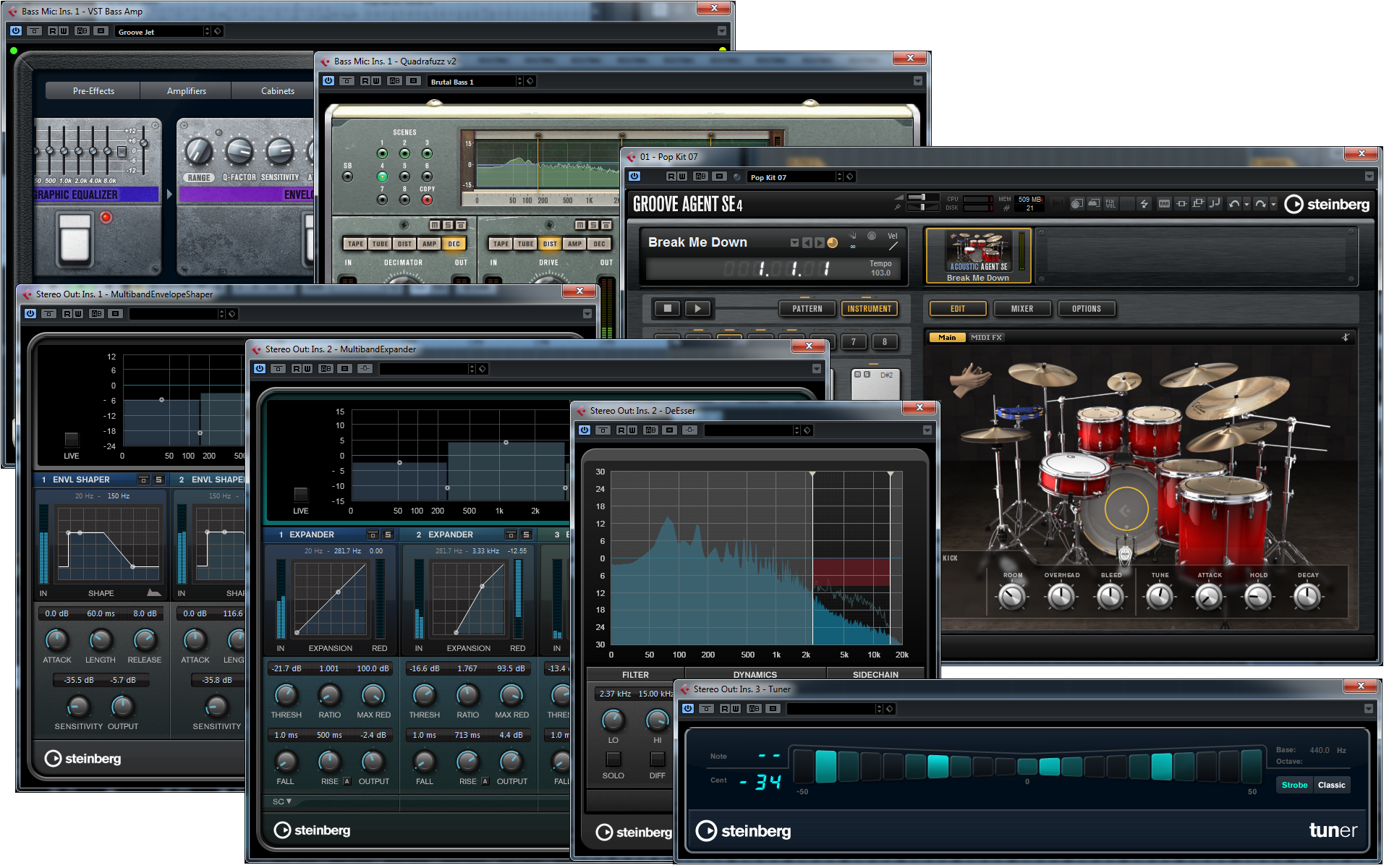
Task: Select next kit arrow next to Break Me Down
Action: (819, 243)
